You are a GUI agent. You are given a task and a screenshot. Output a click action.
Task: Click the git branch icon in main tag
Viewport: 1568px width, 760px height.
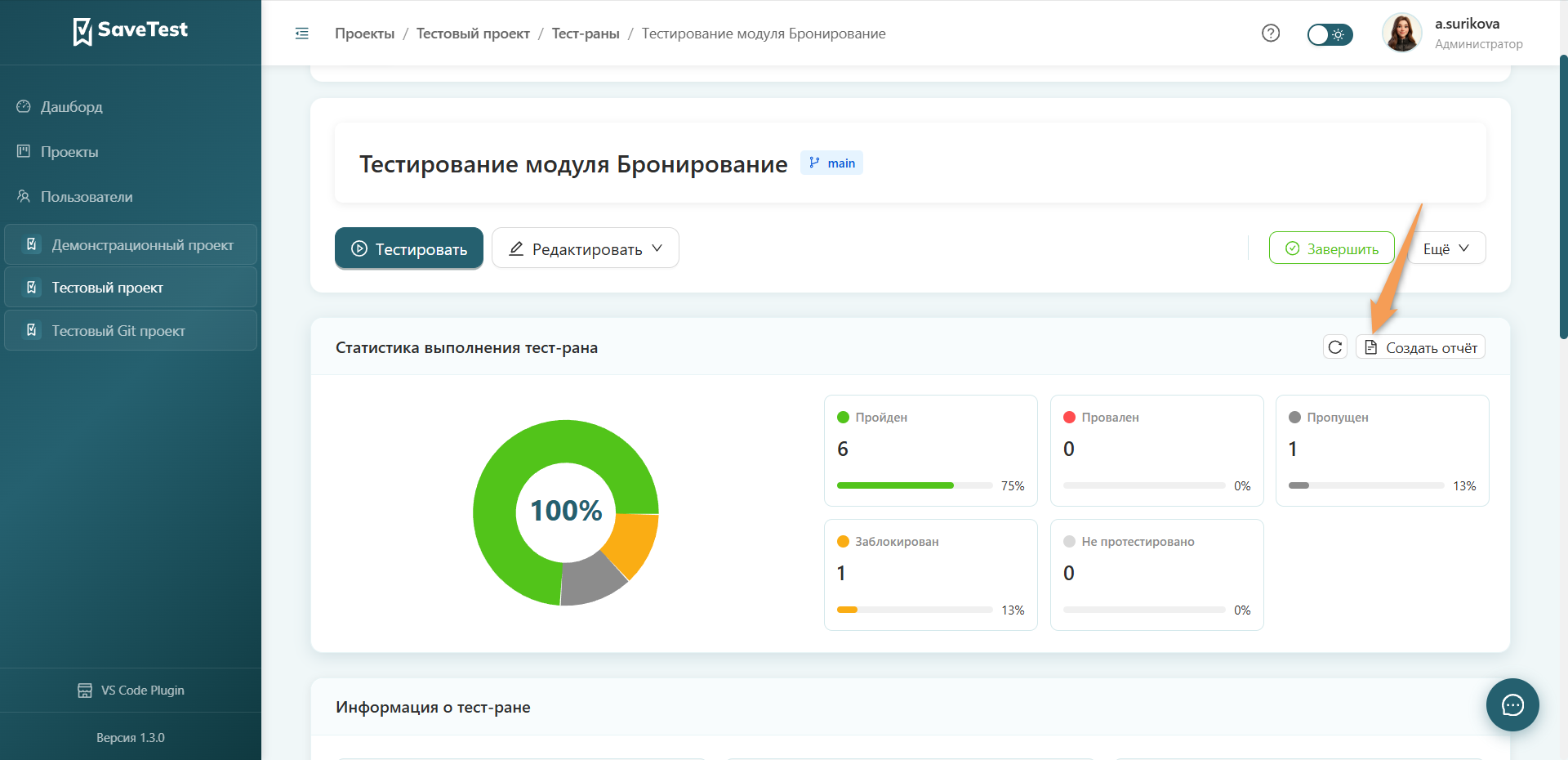click(x=814, y=163)
